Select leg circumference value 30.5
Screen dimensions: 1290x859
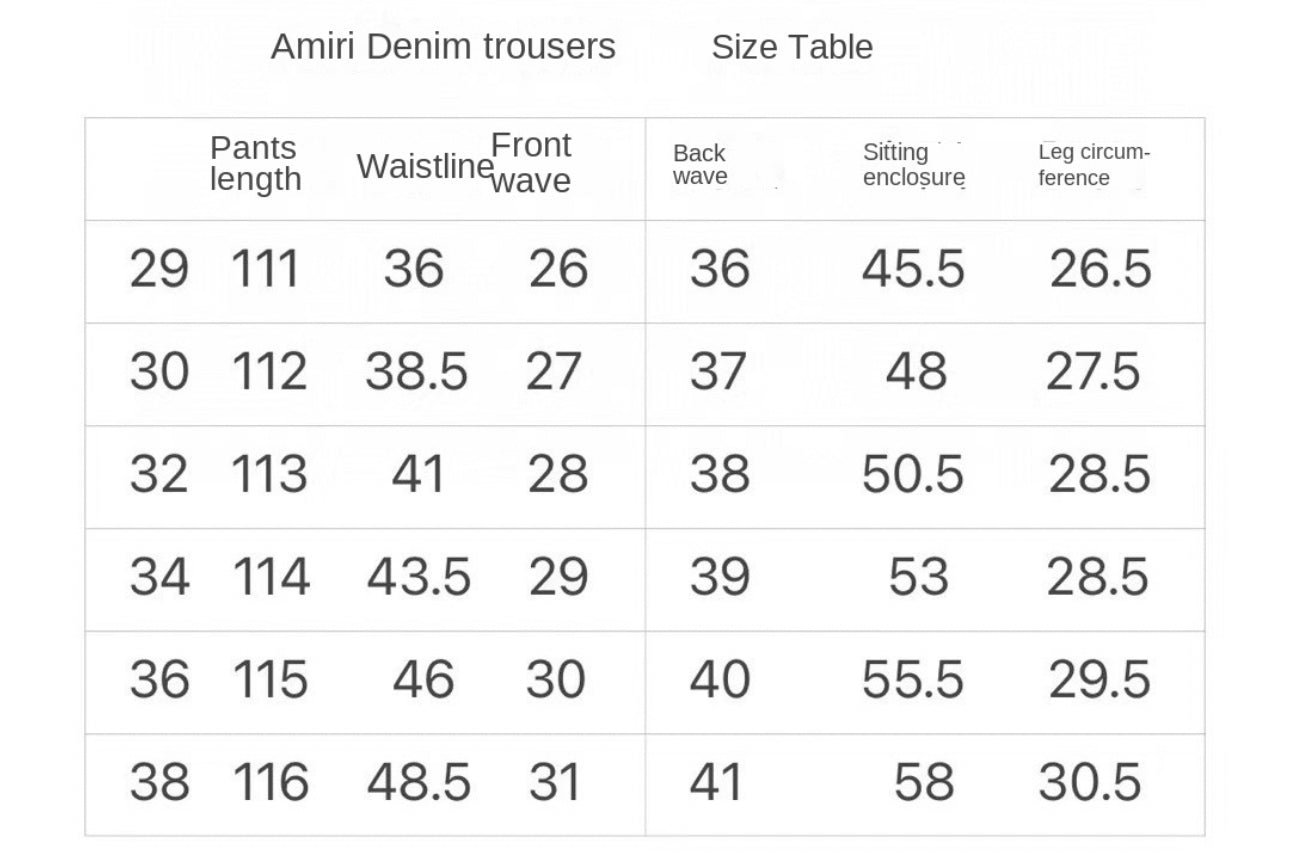click(1090, 782)
